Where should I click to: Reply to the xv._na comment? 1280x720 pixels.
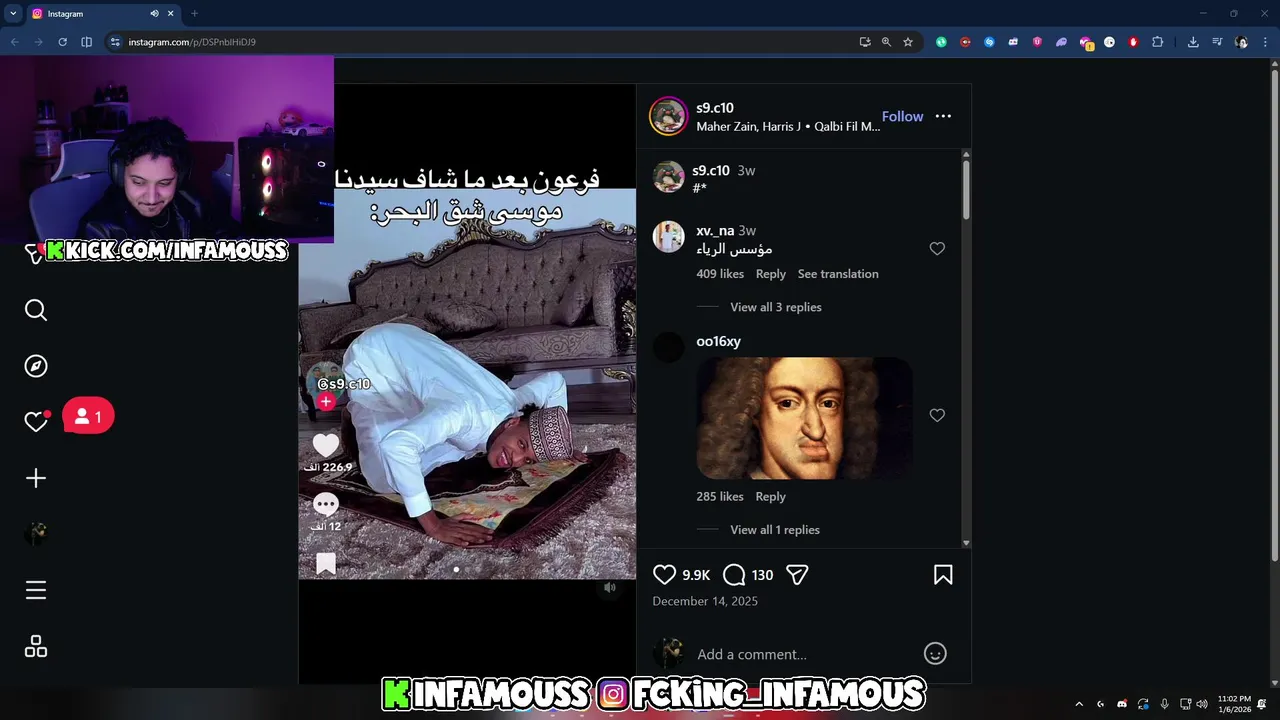[771, 274]
